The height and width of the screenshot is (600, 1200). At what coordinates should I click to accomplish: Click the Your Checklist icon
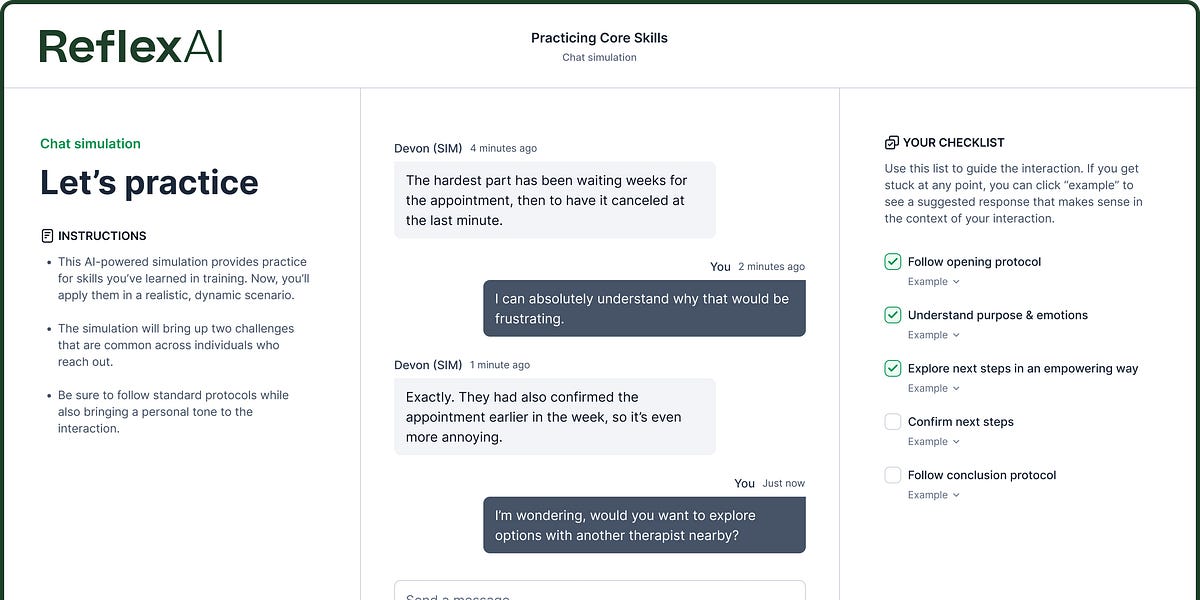[891, 143]
